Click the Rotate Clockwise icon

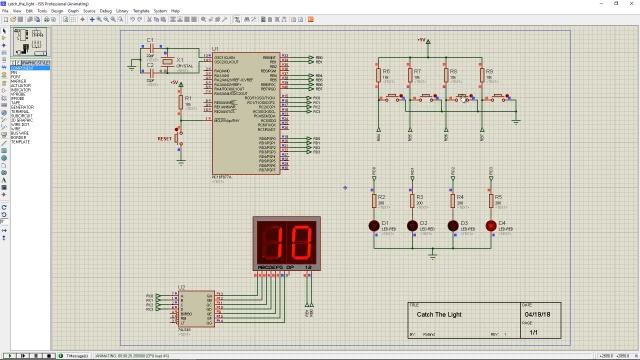[4, 207]
